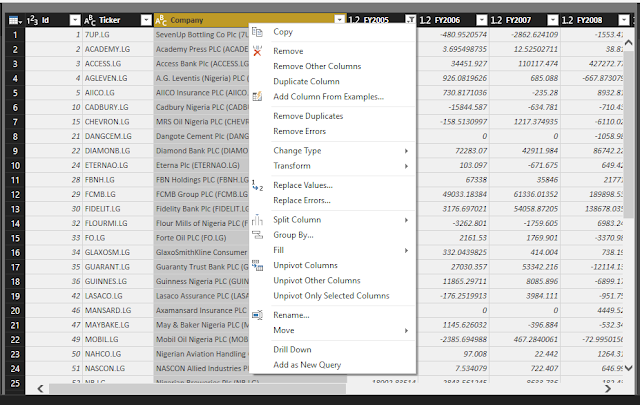The width and height of the screenshot is (640, 405).
Task: Click the Rename icon in menu
Action: (x=257, y=315)
